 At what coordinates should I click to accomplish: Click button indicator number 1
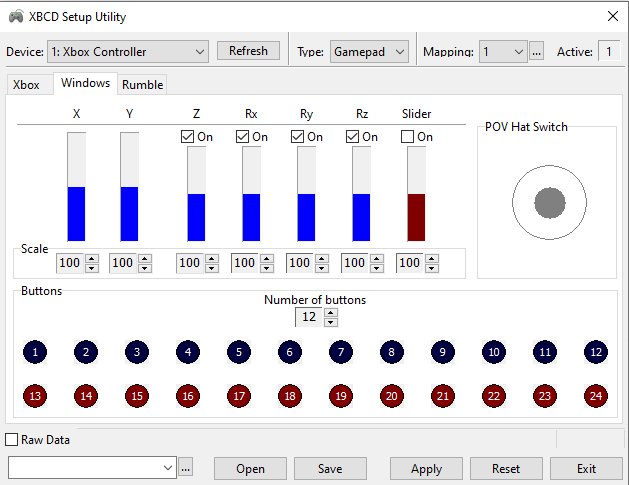click(x=35, y=352)
